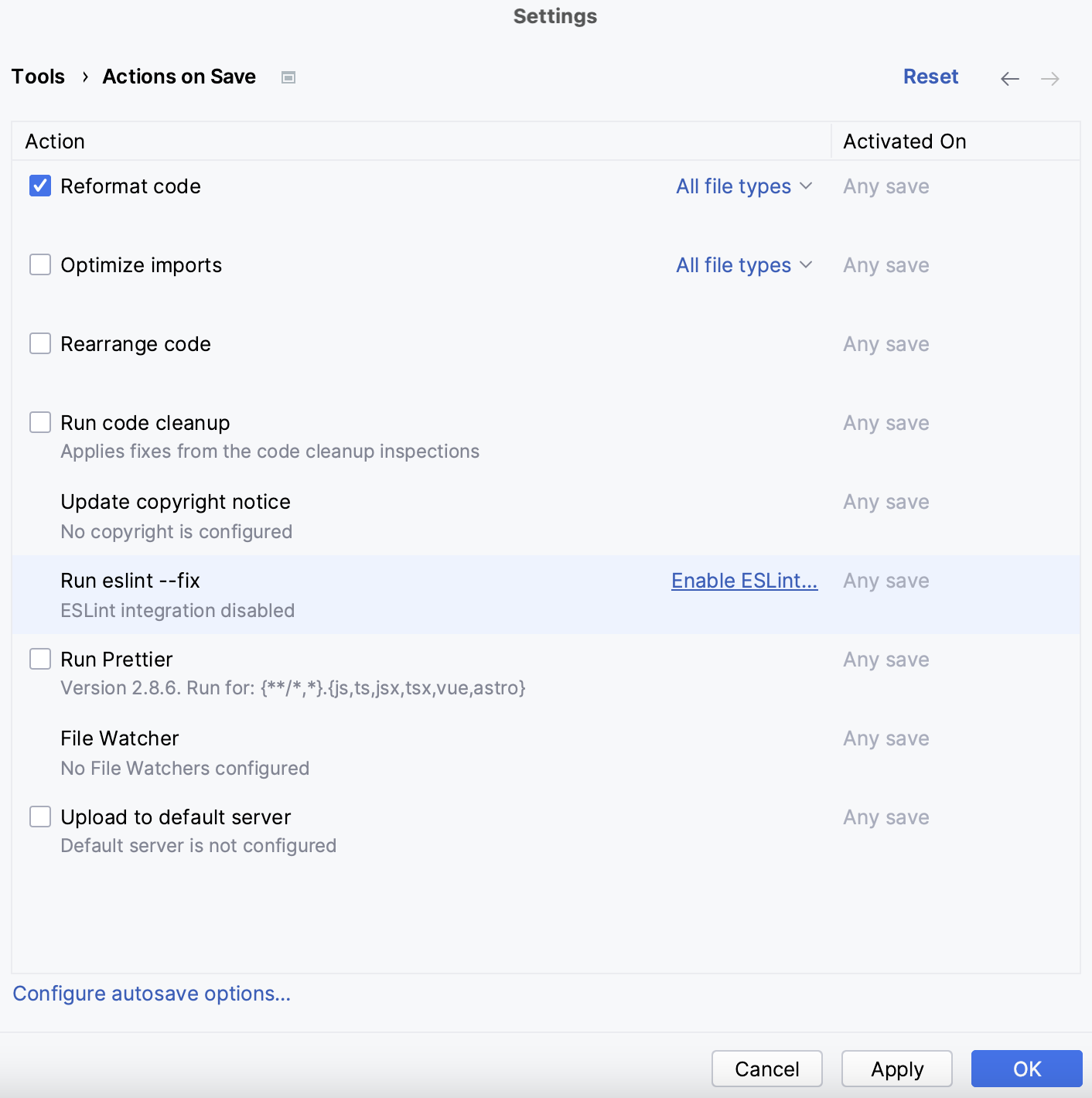The height and width of the screenshot is (1098, 1092).
Task: Select the Actions on Save breadcrumb
Action: pyautogui.click(x=178, y=77)
